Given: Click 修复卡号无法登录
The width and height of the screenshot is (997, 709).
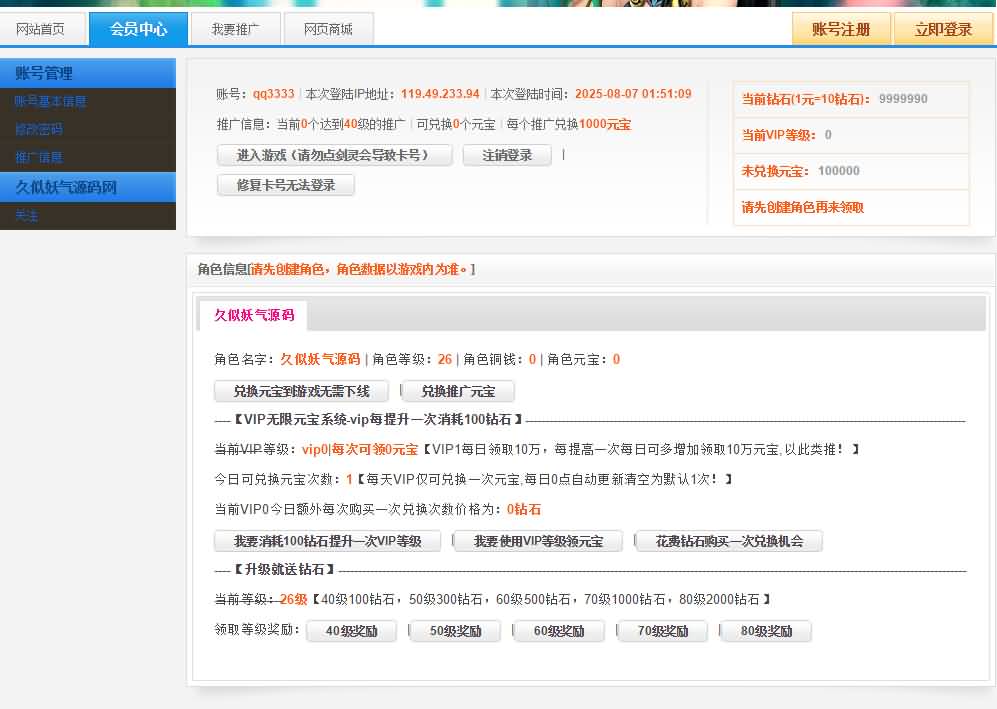Looking at the screenshot, I should pos(285,185).
